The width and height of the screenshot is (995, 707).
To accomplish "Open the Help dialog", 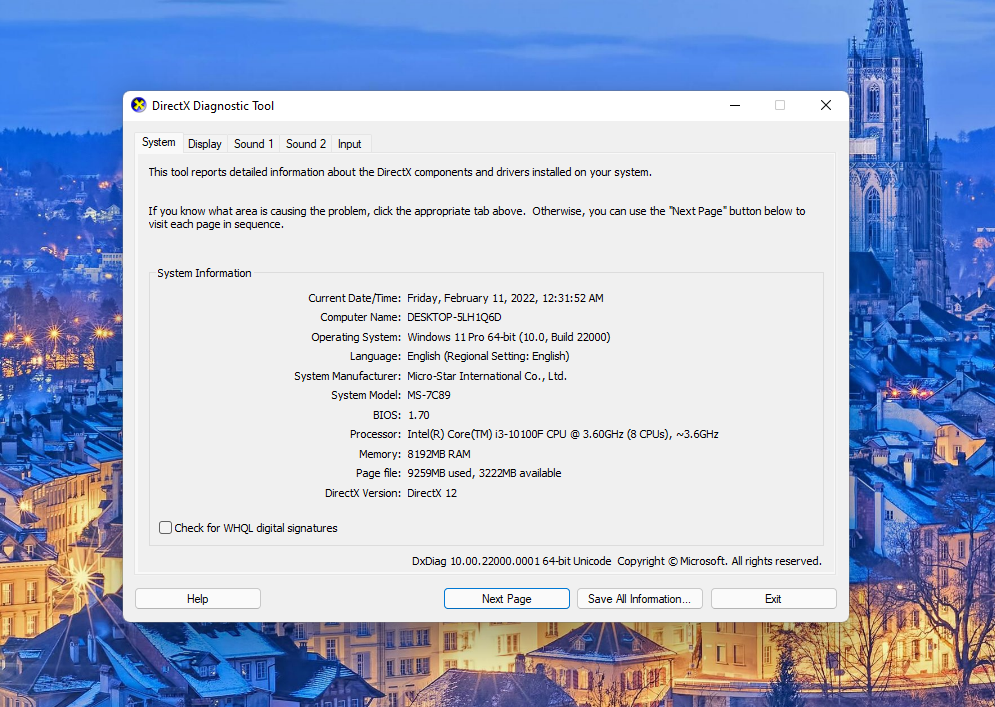I will (197, 598).
